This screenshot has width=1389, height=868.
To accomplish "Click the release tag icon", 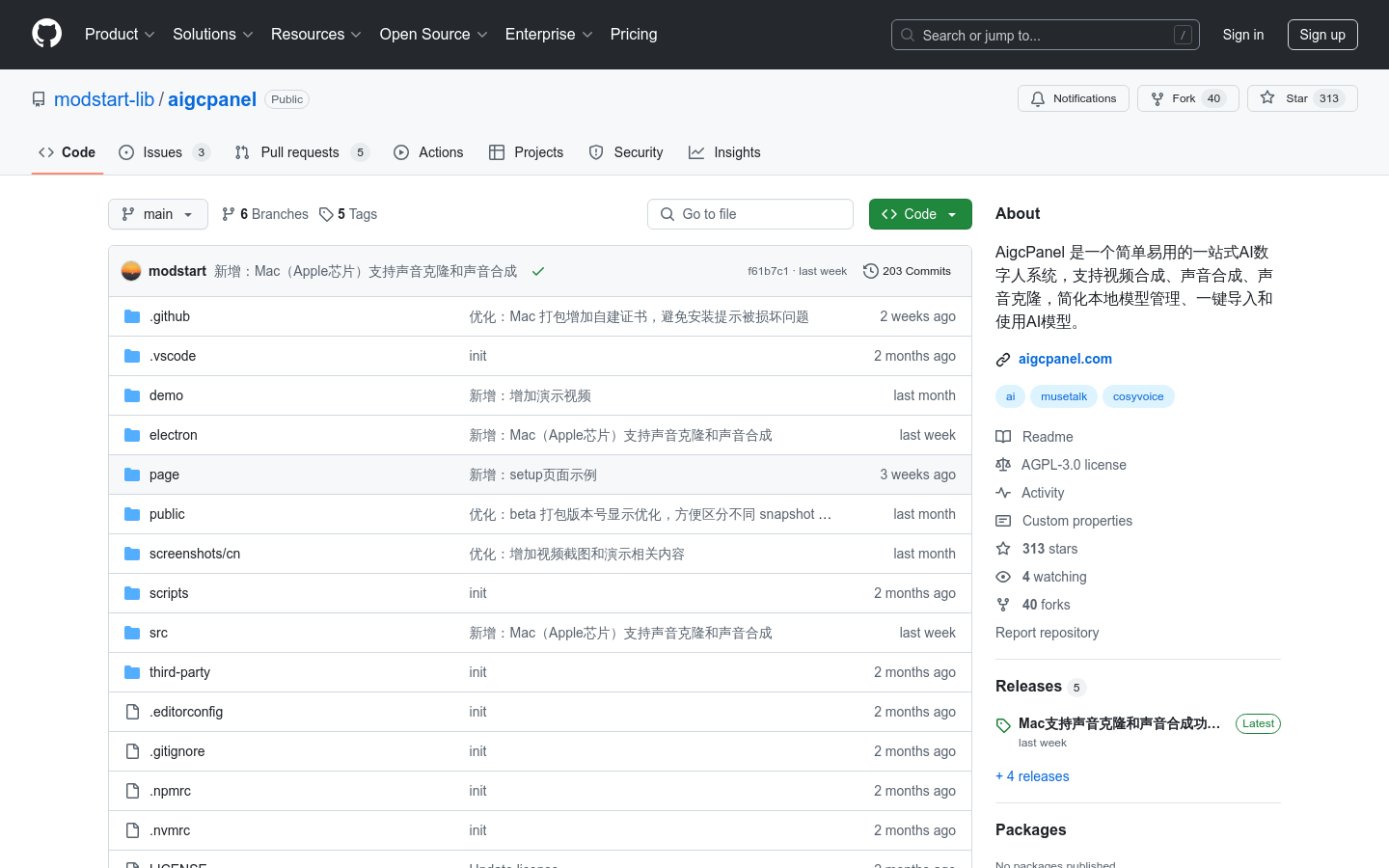I will coord(1003,725).
